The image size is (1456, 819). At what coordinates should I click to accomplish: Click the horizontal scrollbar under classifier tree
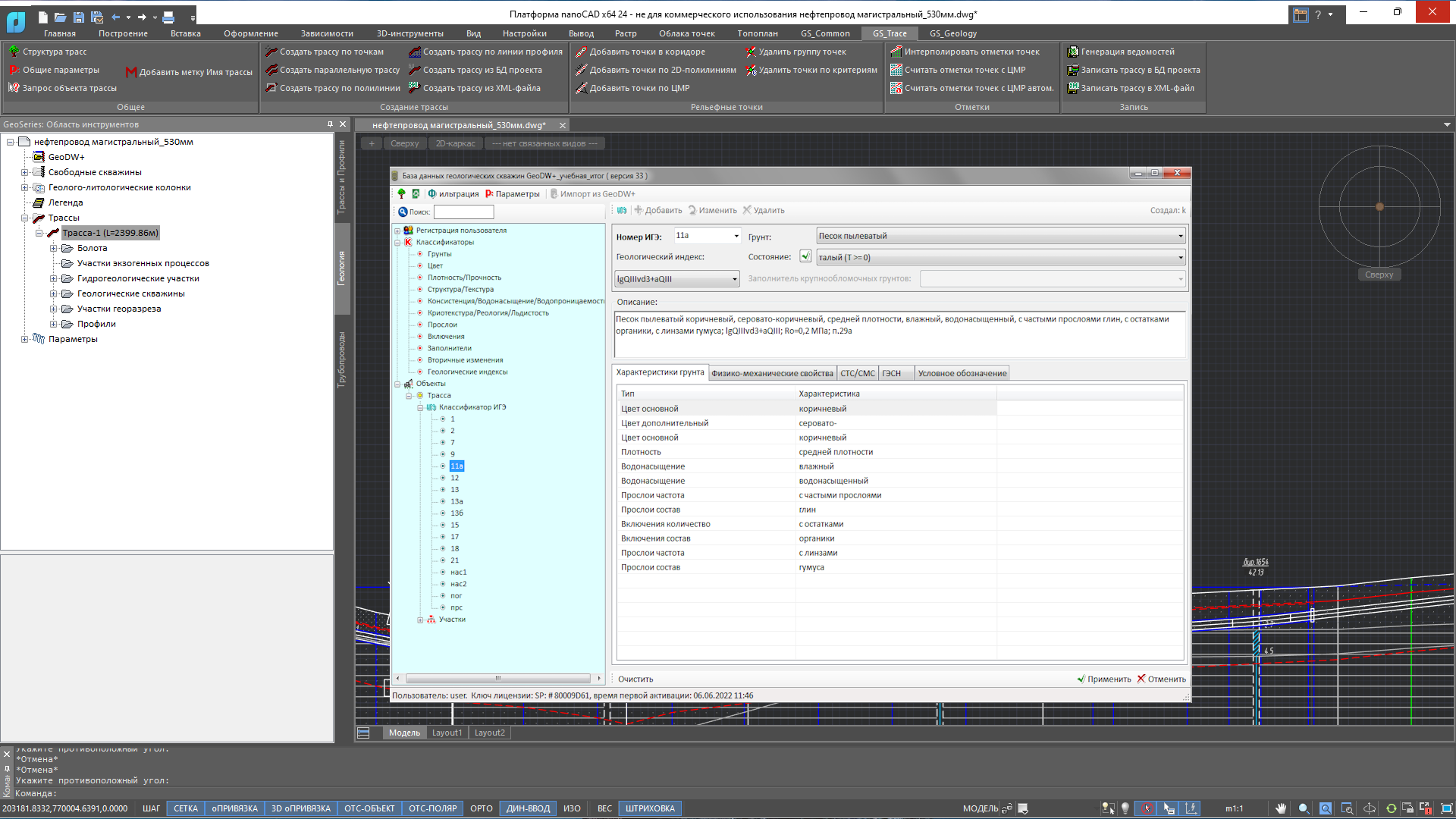pos(497,678)
